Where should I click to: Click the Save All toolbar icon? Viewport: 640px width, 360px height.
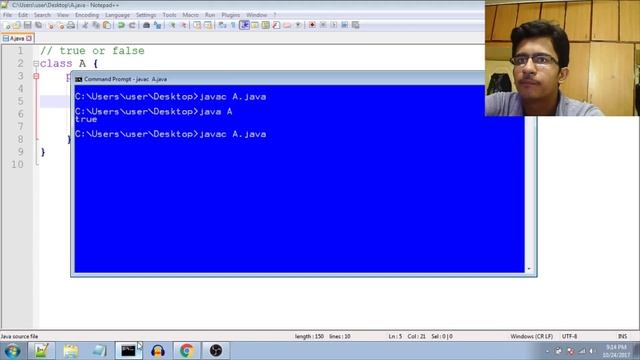(x=38, y=25)
